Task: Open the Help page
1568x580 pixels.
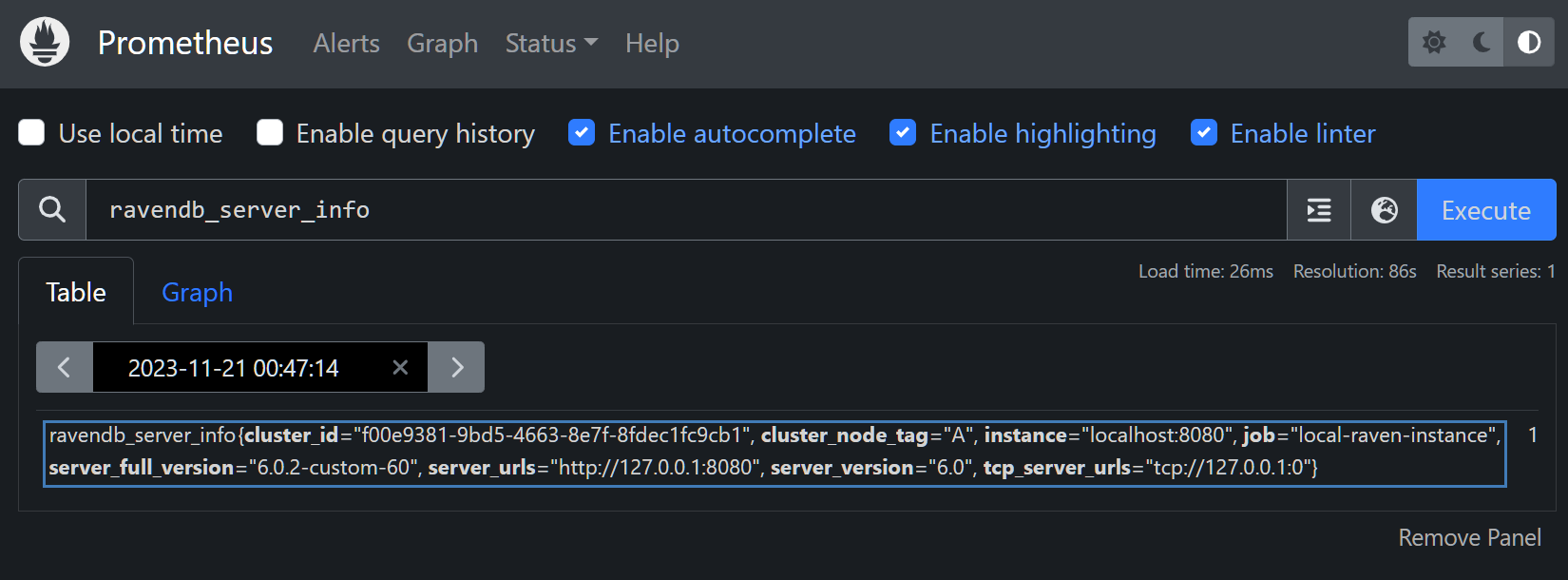Action: point(652,44)
